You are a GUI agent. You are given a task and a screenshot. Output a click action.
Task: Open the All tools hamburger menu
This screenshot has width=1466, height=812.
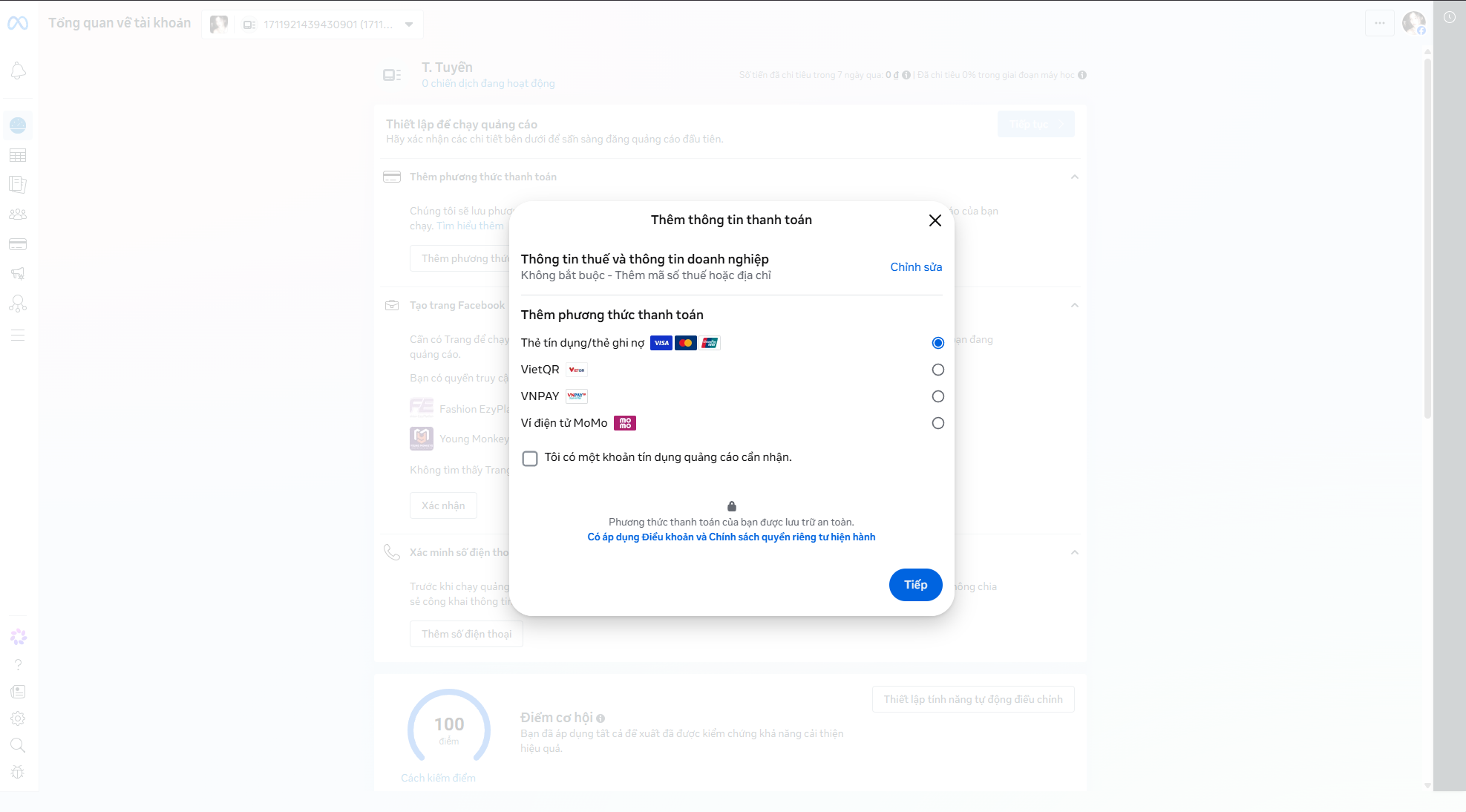point(18,335)
